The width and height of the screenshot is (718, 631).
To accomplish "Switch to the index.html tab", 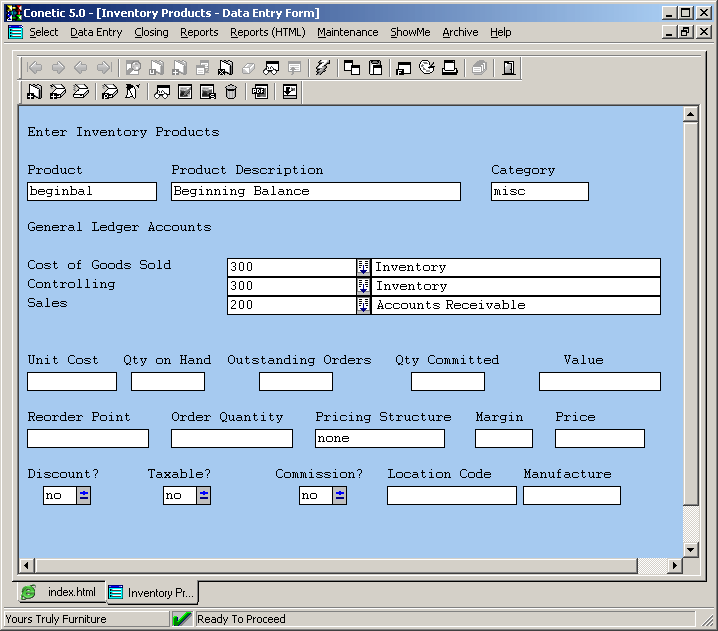I will [60, 592].
